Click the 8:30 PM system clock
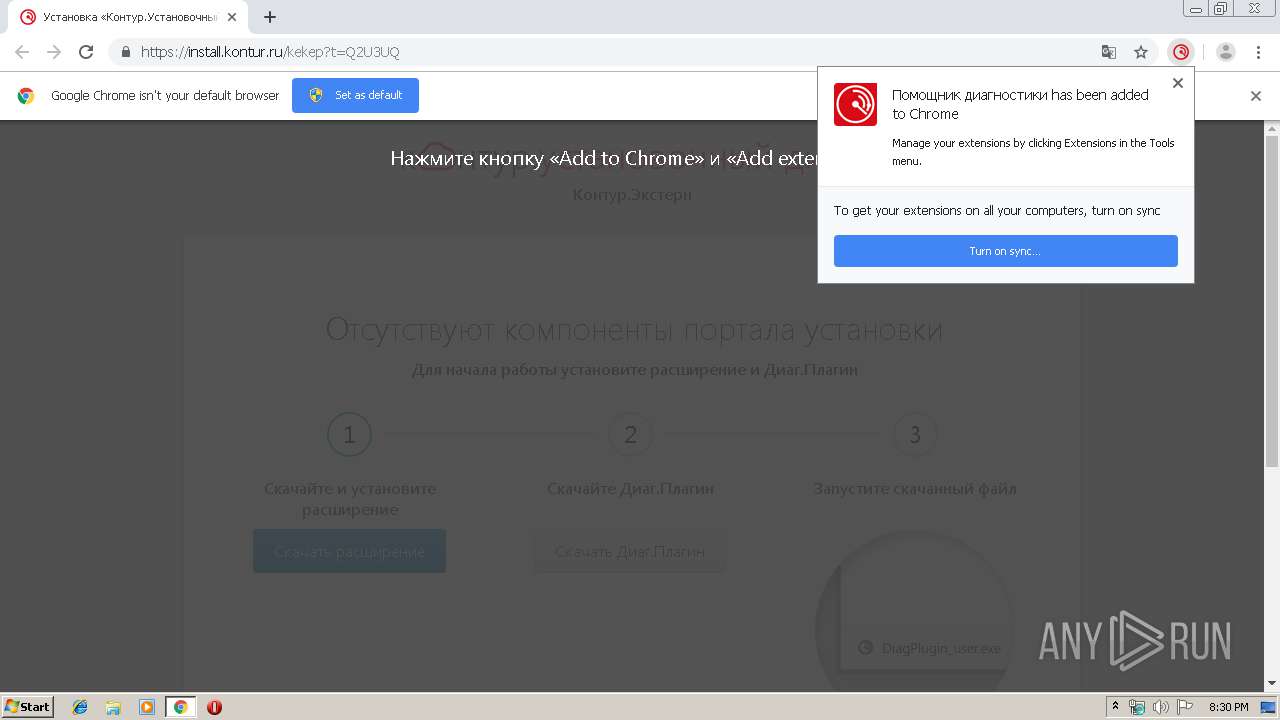1280x720 pixels. point(1228,707)
